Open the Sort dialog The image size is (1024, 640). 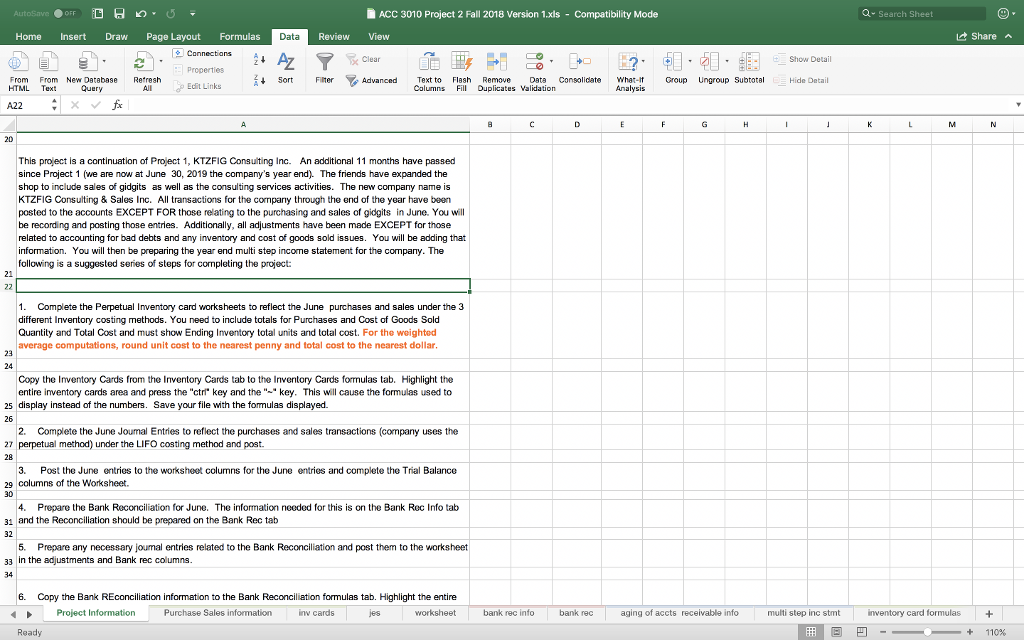coord(285,68)
